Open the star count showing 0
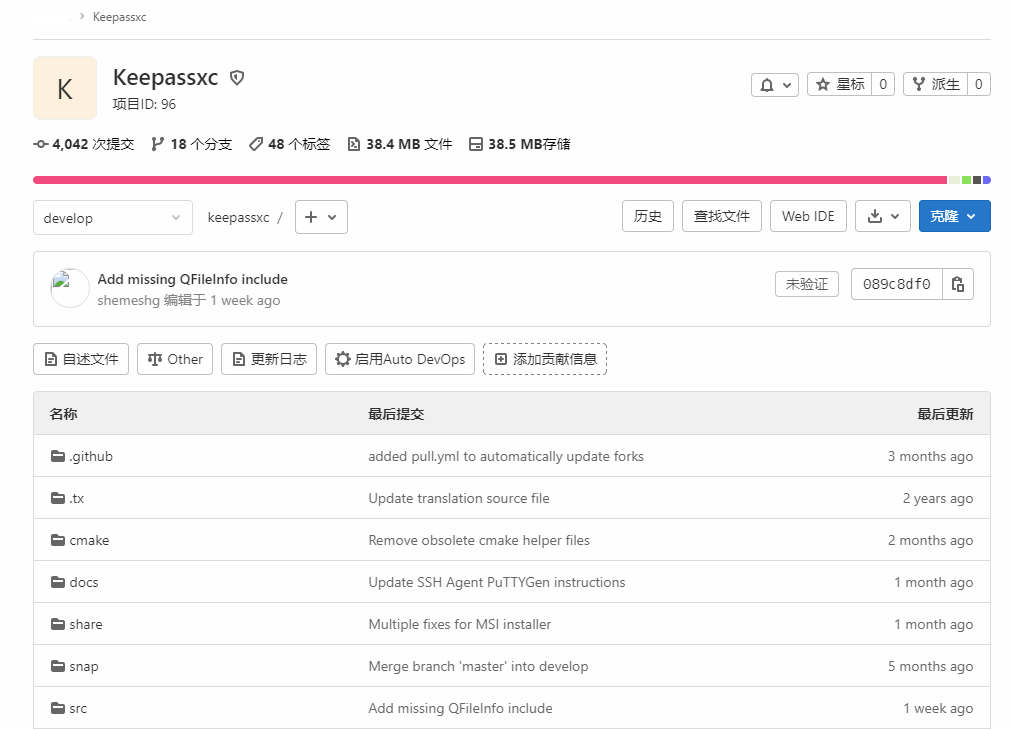 (x=883, y=84)
